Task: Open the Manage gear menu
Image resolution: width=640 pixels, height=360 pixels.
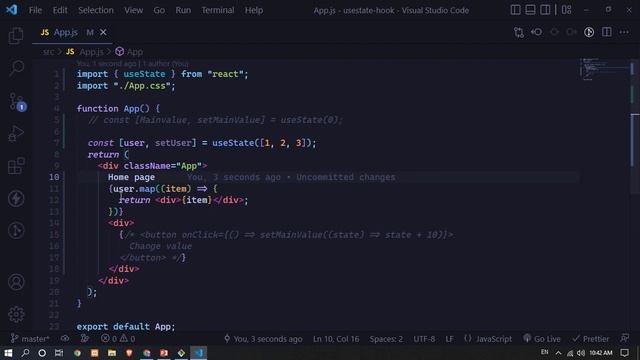Action: pos(16,314)
